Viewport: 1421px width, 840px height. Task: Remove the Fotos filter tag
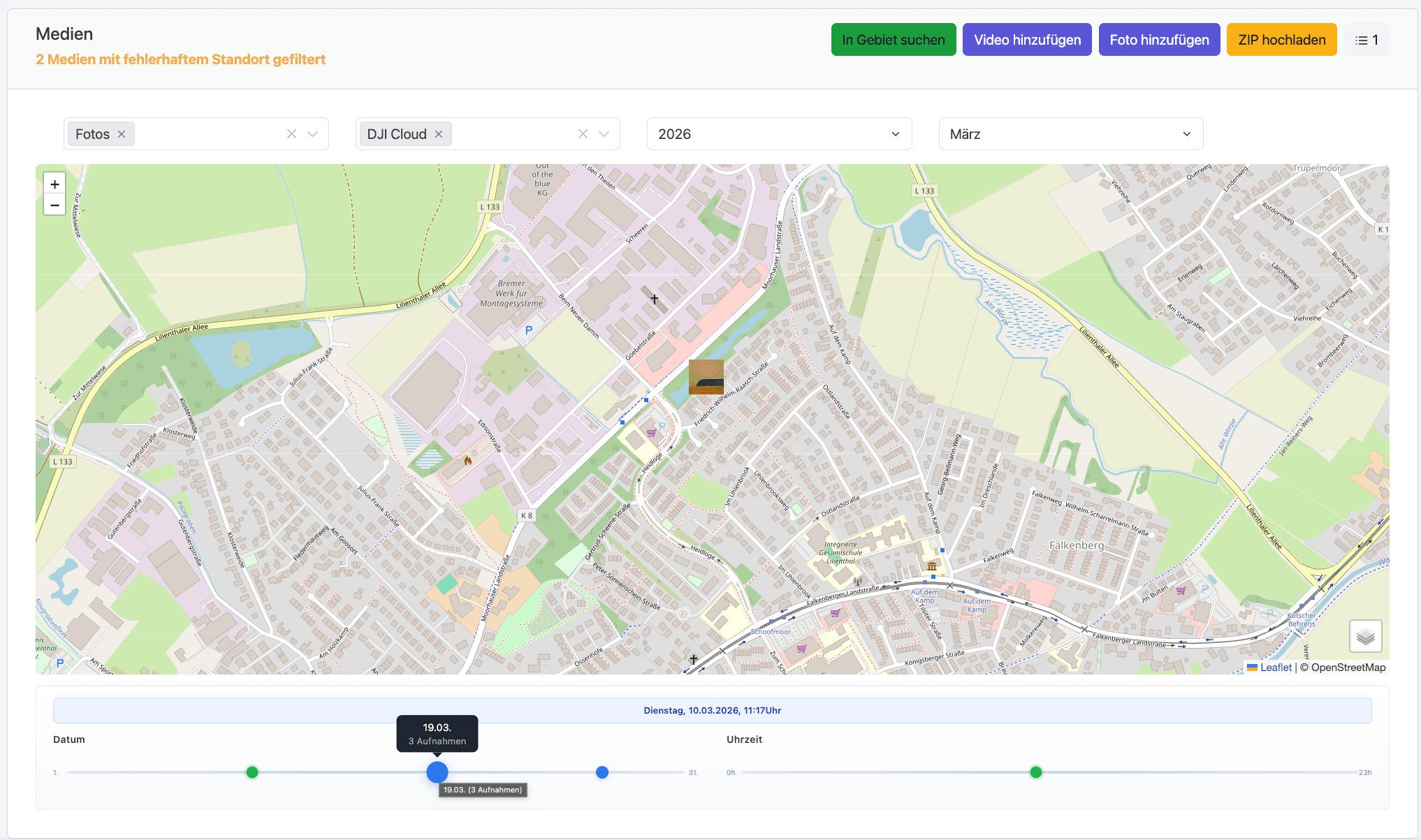(122, 134)
